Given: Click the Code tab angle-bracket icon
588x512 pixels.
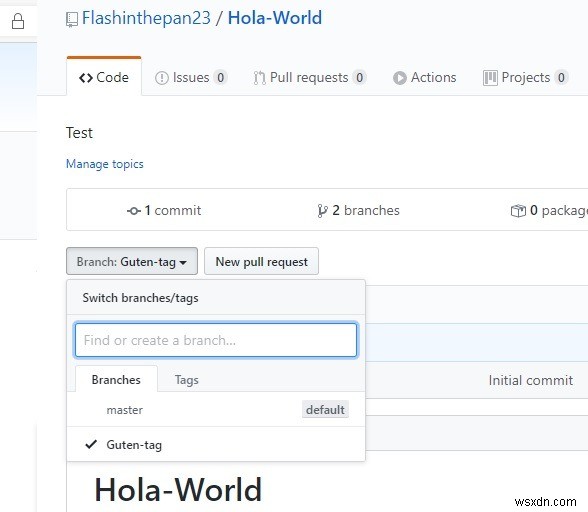Looking at the screenshot, I should (x=86, y=78).
